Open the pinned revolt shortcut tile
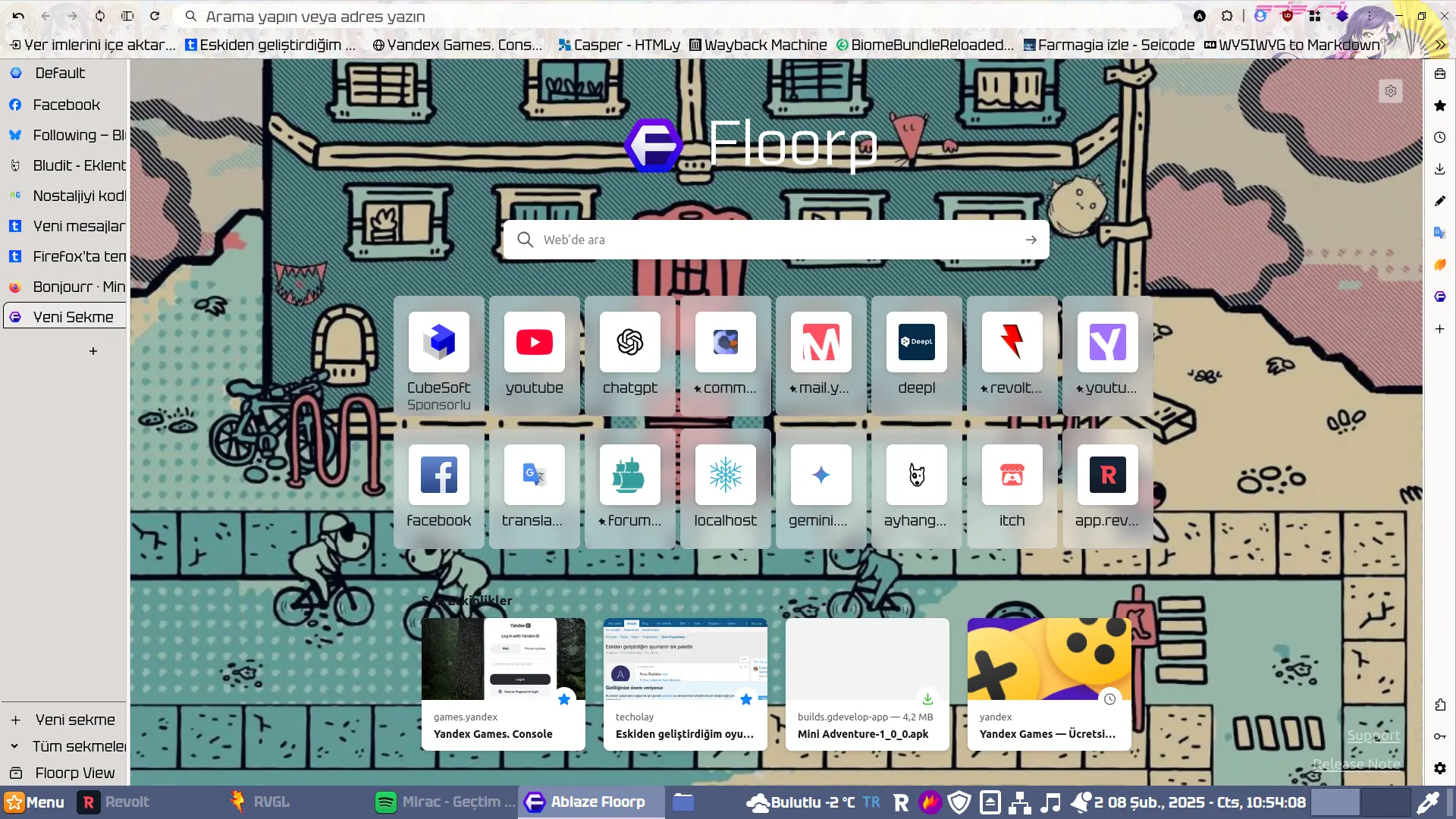Viewport: 1456px width, 819px height. pyautogui.click(x=1012, y=356)
